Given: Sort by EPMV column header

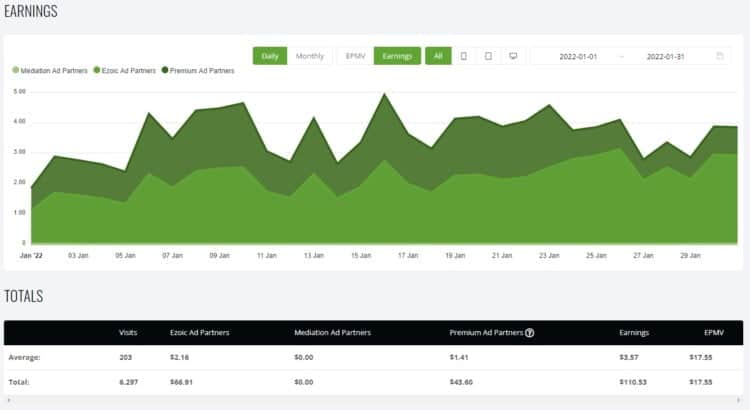Looking at the screenshot, I should [x=714, y=332].
